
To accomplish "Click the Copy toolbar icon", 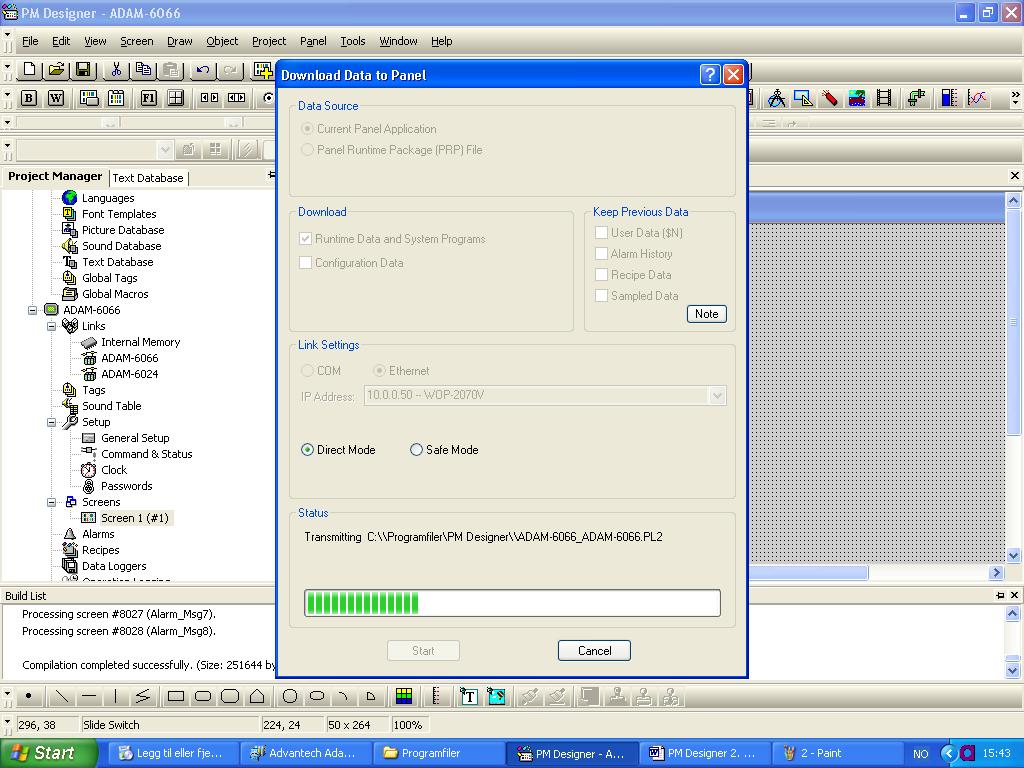I will click(143, 69).
